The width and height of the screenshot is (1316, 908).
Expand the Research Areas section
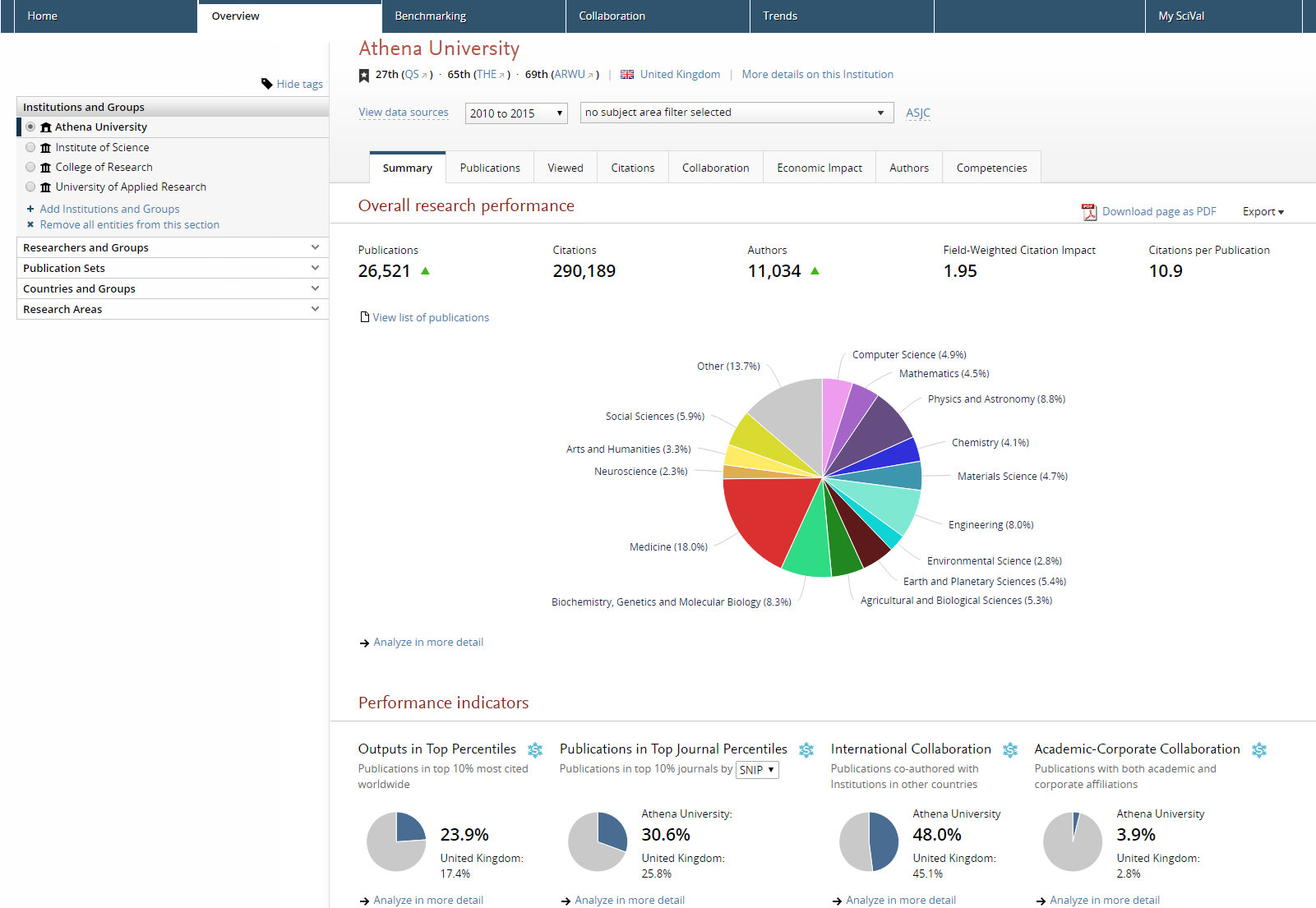tap(173, 309)
